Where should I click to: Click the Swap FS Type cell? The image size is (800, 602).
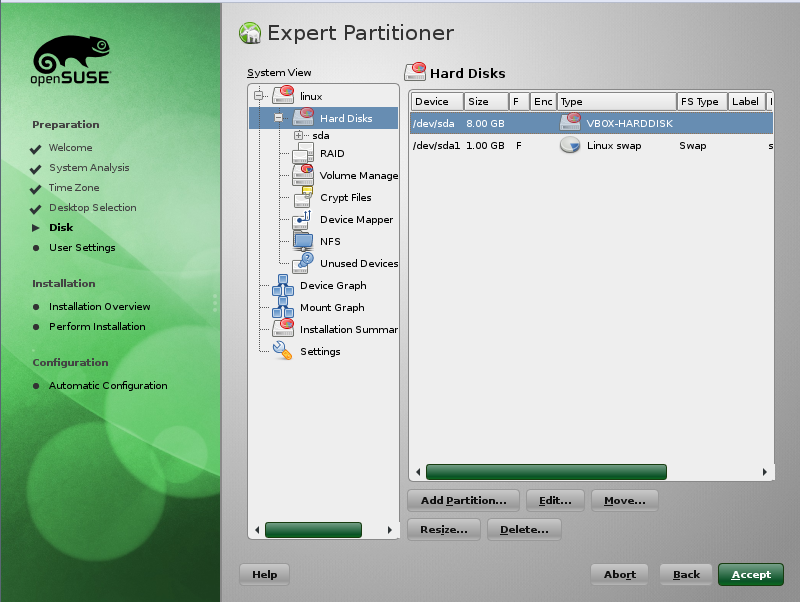[692, 145]
